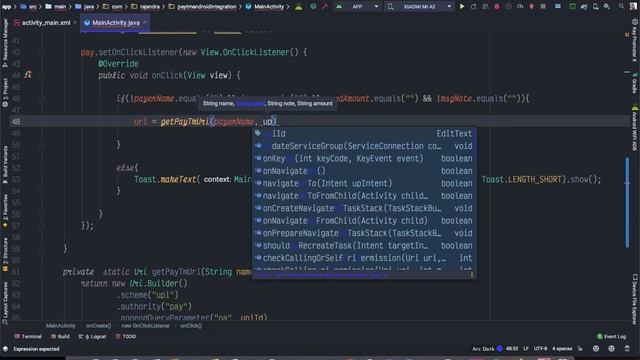Screen dimensions: 640x360
Task: Click the Profile app gauge icon
Action: [520, 7]
